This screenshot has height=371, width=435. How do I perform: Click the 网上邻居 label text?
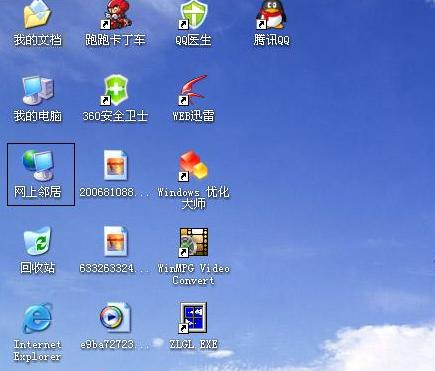coord(38,192)
